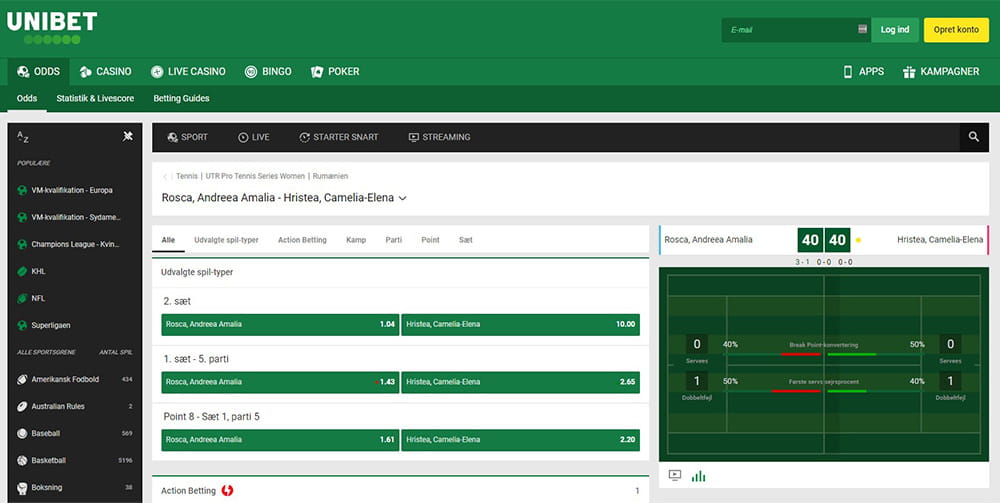
Task: Click the Boksning icon
Action: (22, 488)
